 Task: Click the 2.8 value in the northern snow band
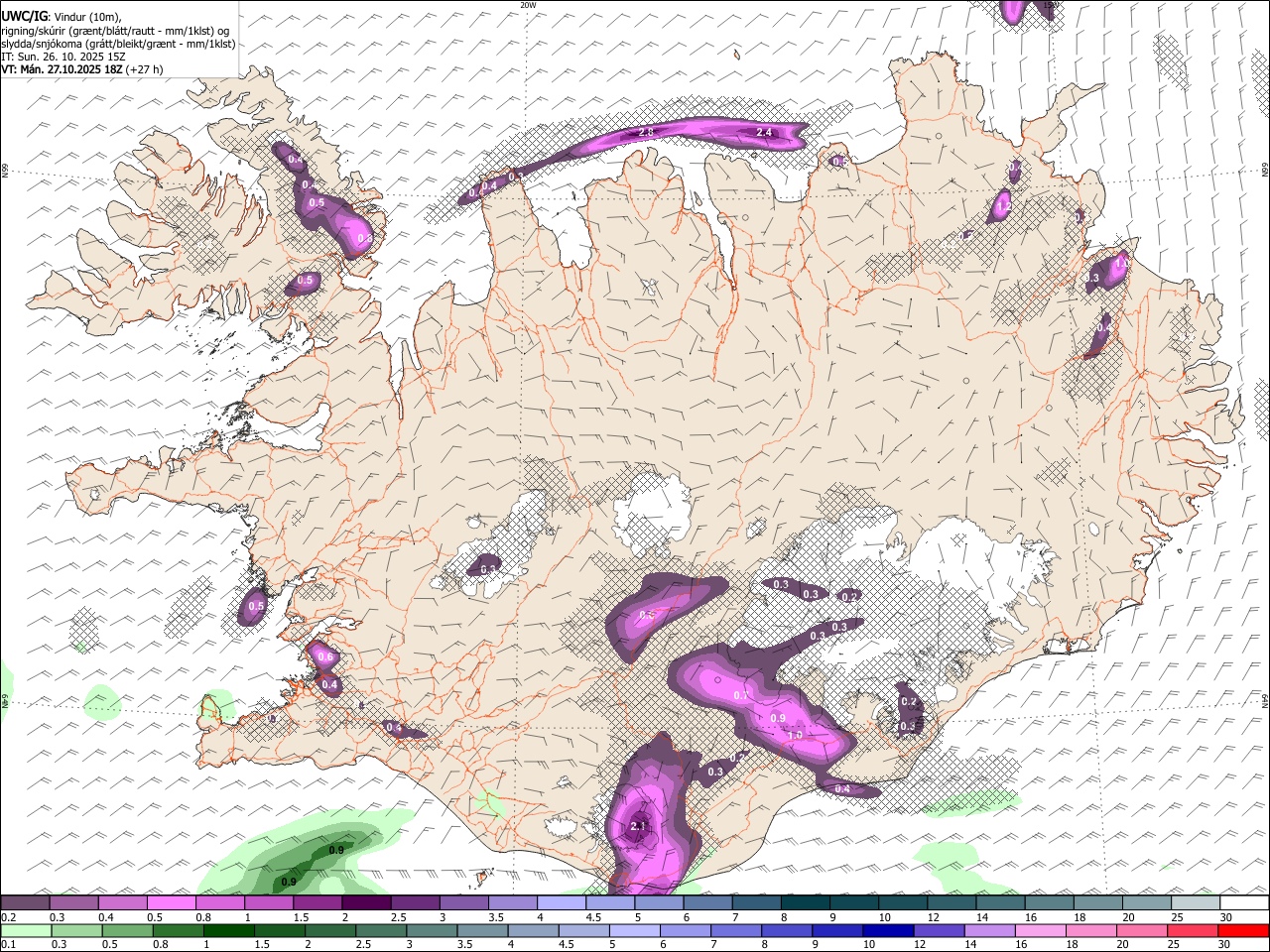646,132
